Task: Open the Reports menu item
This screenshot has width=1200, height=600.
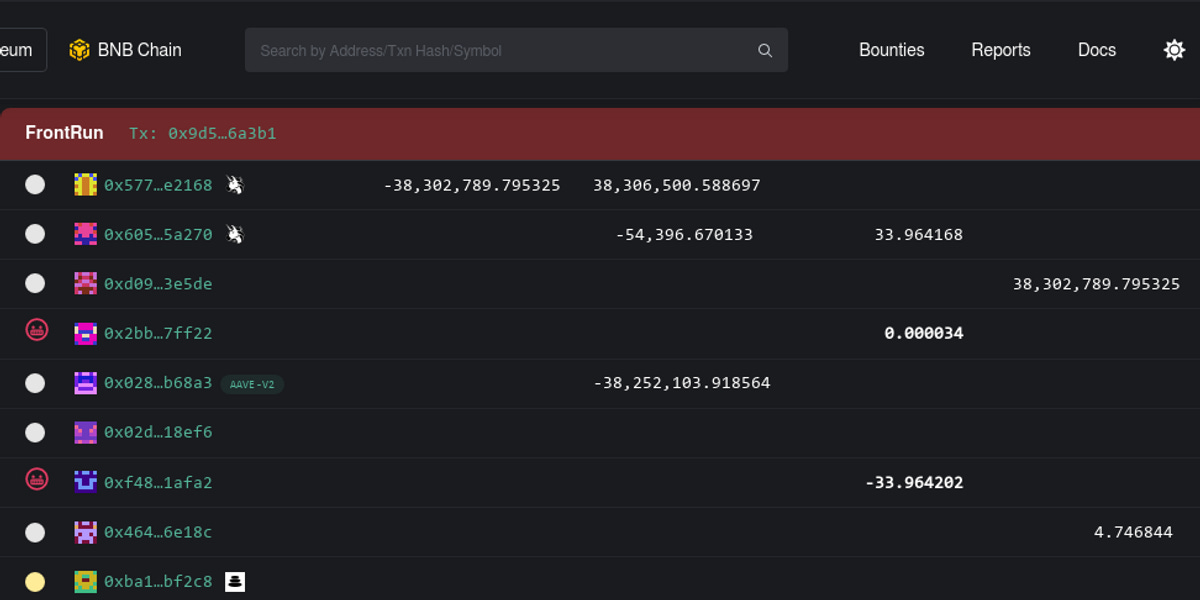Action: pyautogui.click(x=1001, y=50)
